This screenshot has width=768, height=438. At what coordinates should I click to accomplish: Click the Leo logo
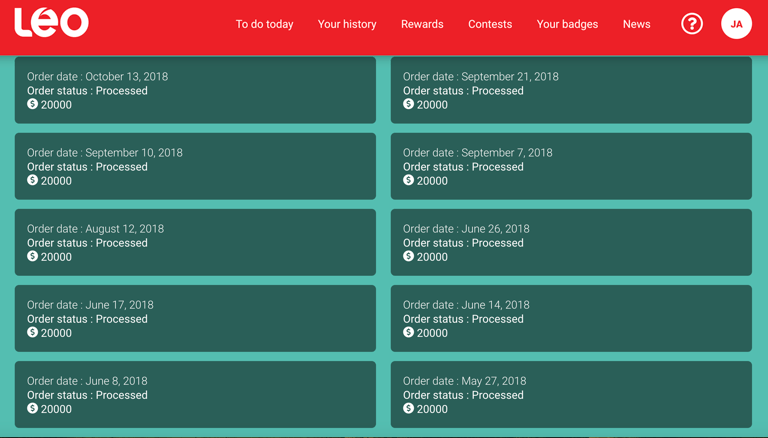(x=51, y=22)
